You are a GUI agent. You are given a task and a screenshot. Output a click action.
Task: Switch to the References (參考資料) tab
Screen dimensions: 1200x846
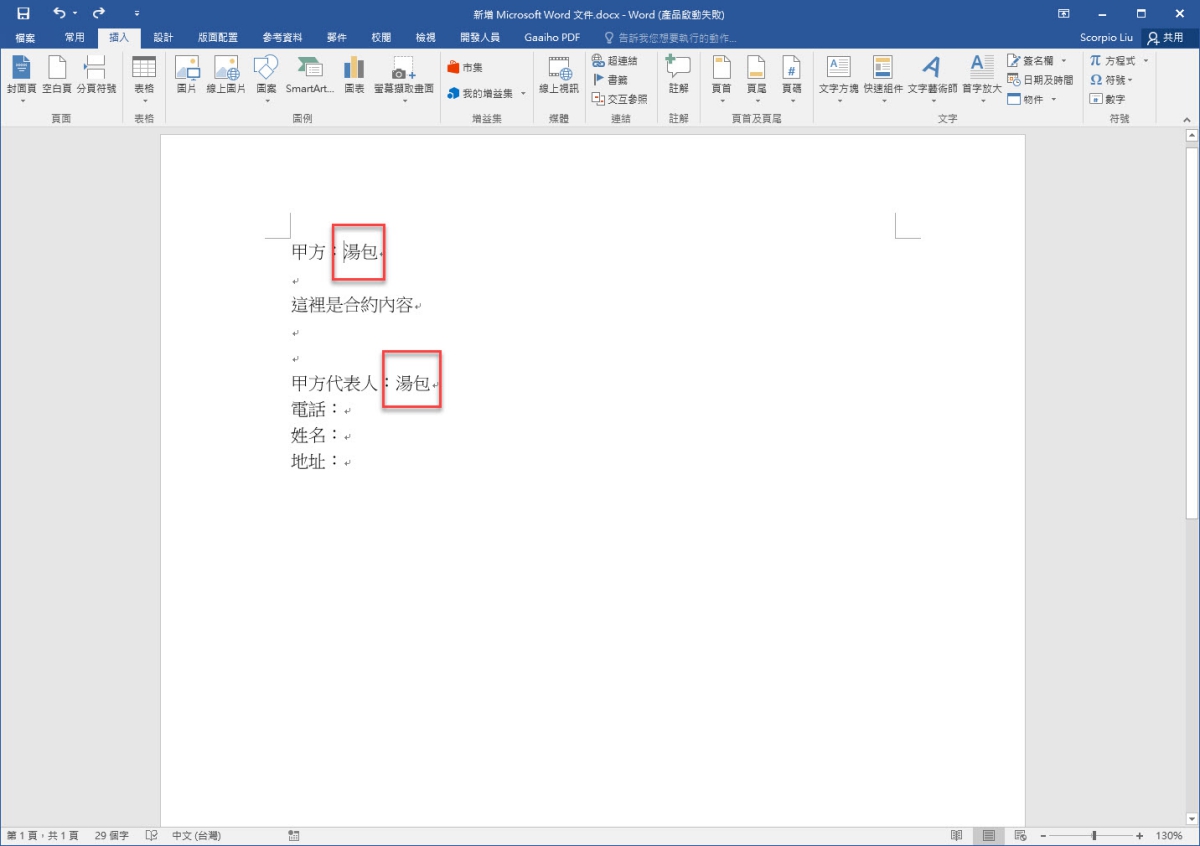tap(283, 38)
